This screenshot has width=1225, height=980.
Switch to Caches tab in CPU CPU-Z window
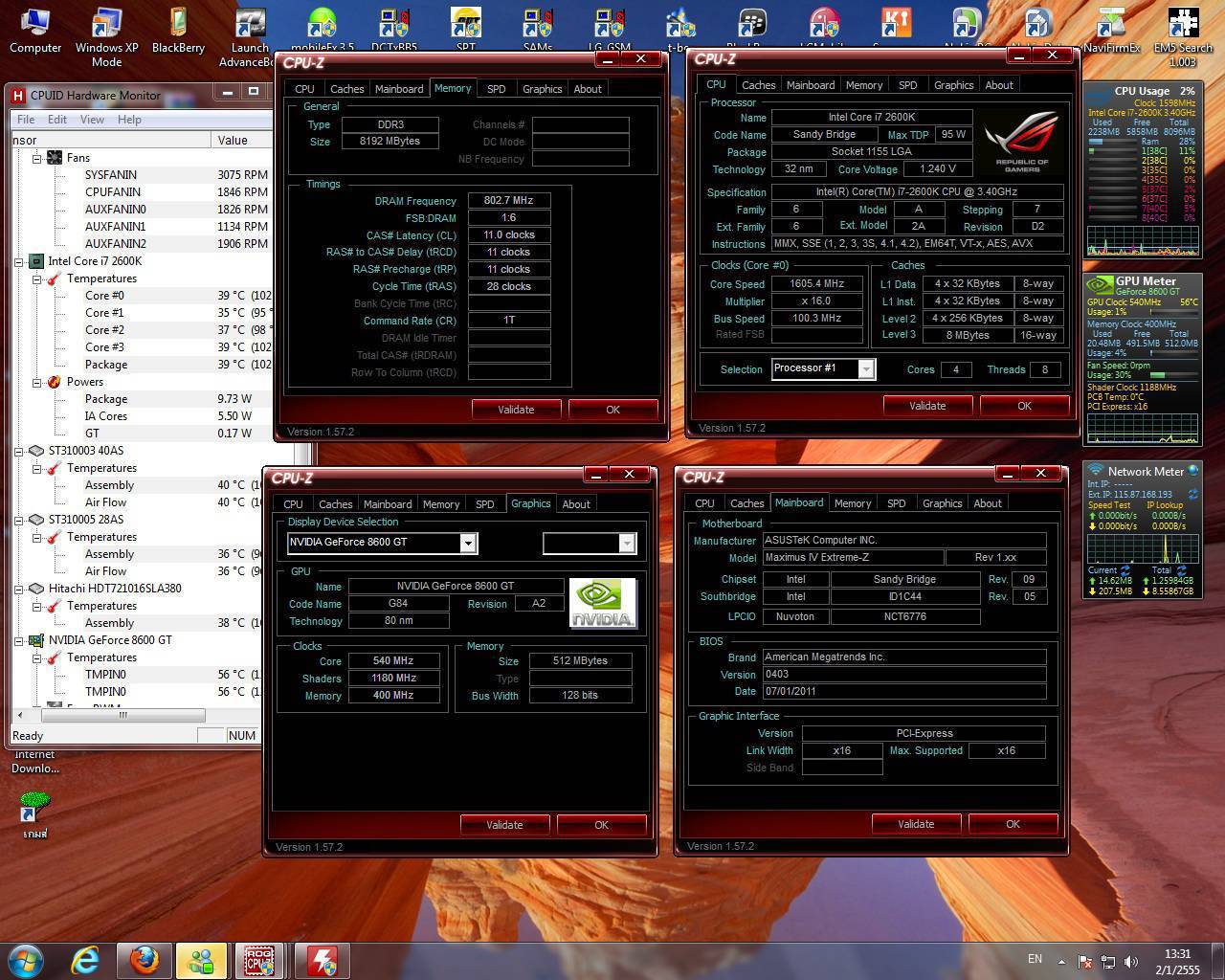[758, 84]
